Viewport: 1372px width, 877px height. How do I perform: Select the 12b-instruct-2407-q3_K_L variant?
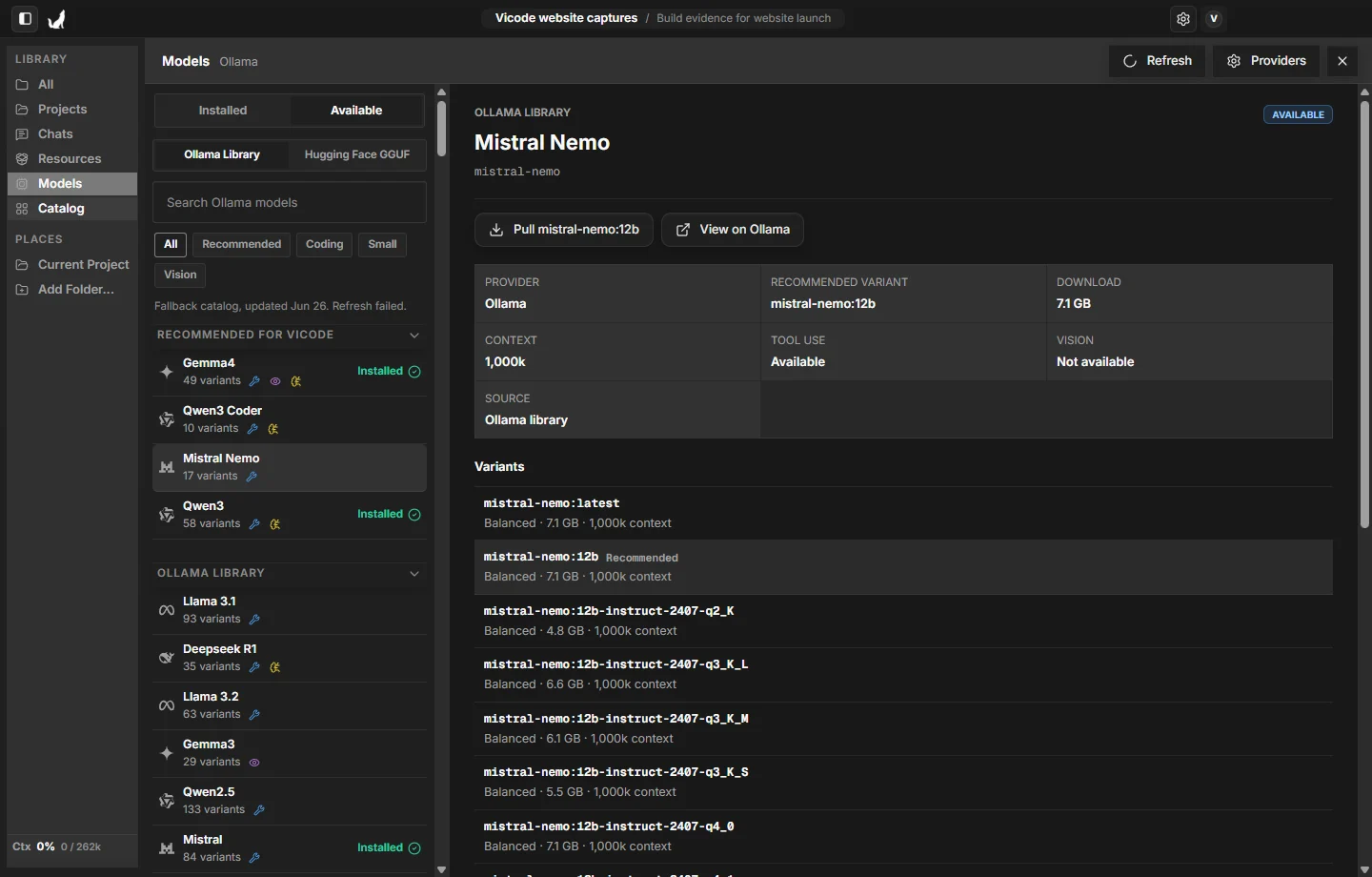point(903,675)
